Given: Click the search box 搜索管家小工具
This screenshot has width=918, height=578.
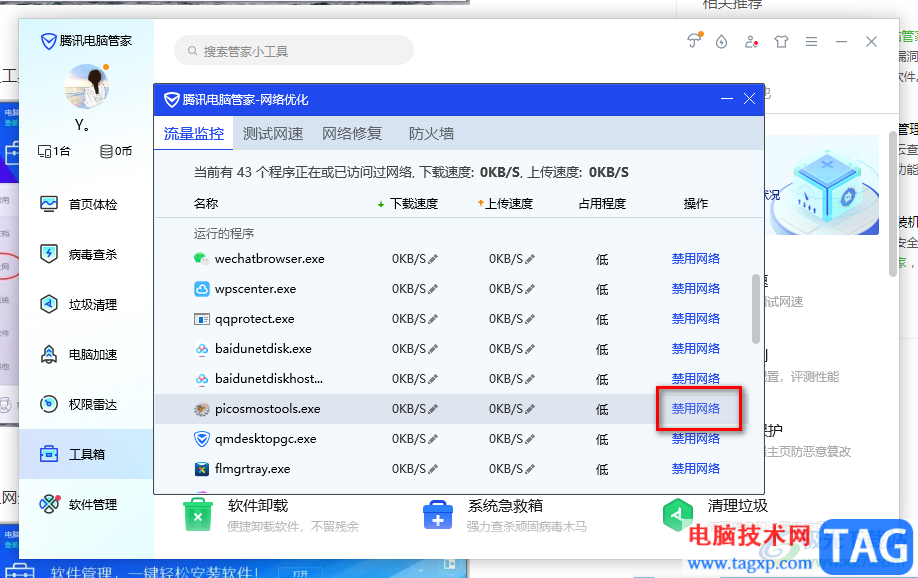Looking at the screenshot, I should [294, 51].
